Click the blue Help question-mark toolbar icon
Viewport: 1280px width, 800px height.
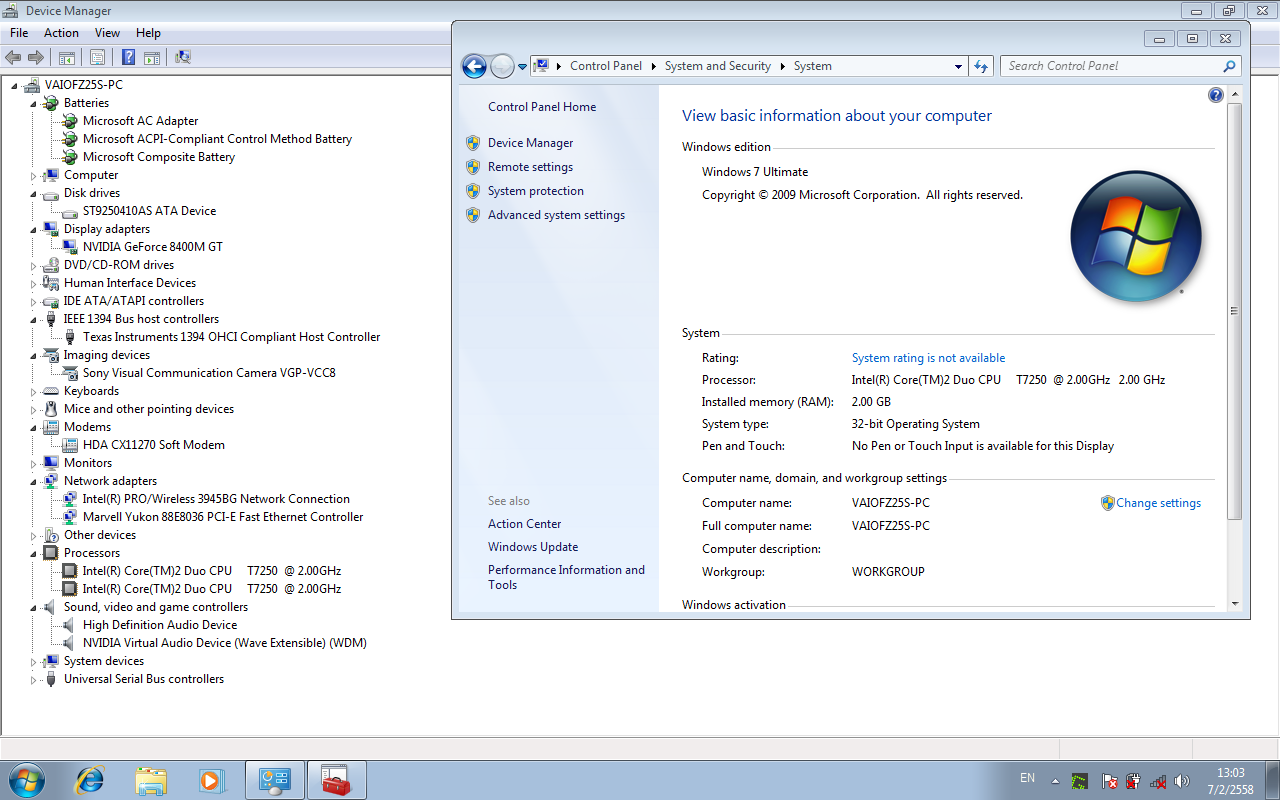tap(129, 57)
